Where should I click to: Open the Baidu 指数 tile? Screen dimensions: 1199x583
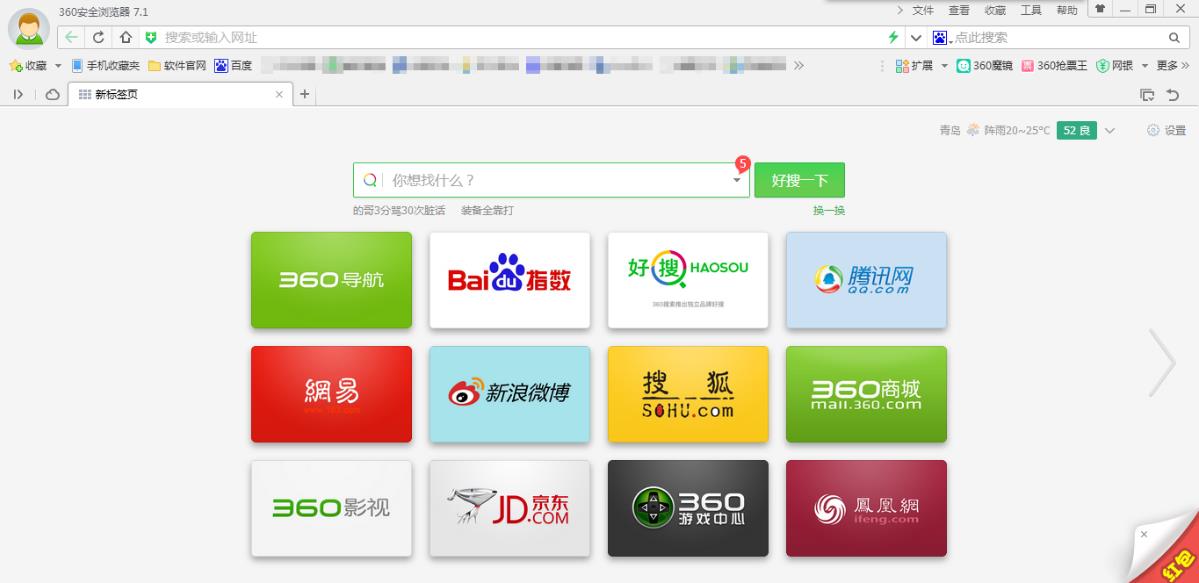509,280
